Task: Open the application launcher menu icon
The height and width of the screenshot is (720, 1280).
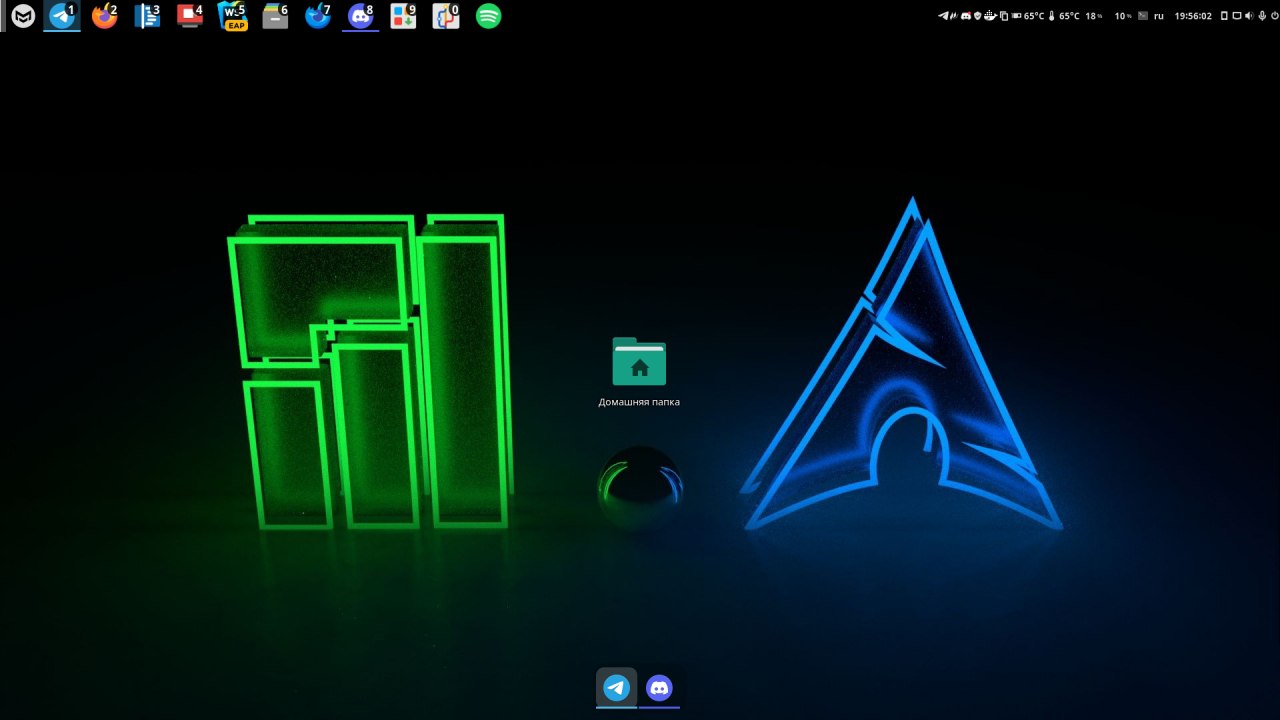Action: pos(22,16)
